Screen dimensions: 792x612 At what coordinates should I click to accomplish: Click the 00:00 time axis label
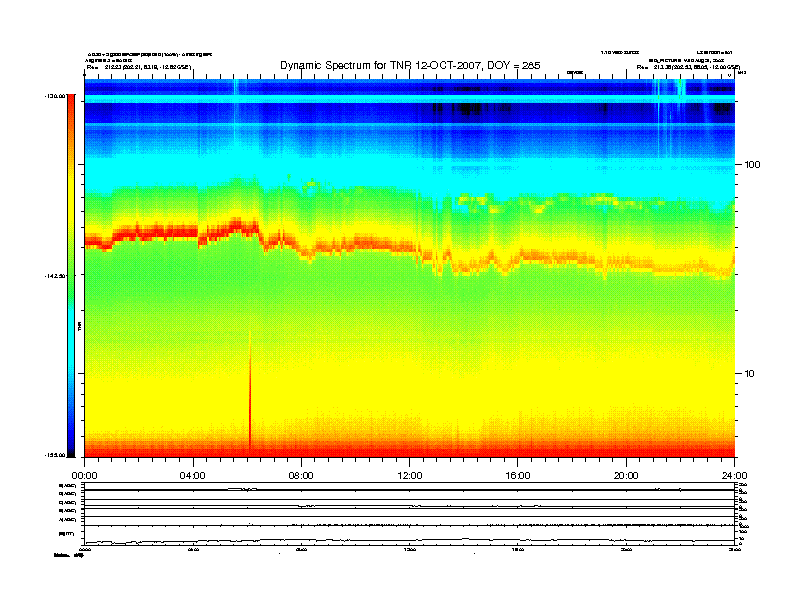[84, 476]
